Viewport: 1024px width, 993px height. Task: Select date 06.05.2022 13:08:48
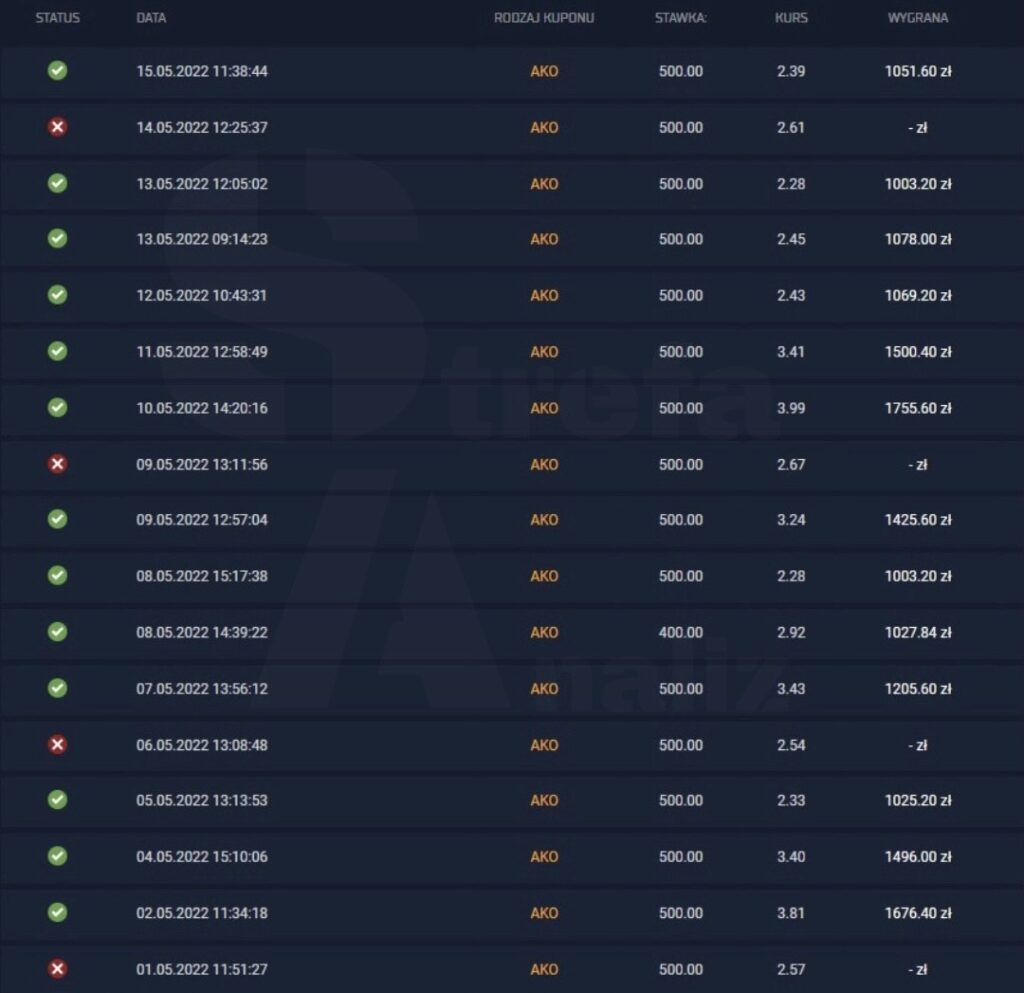point(202,745)
